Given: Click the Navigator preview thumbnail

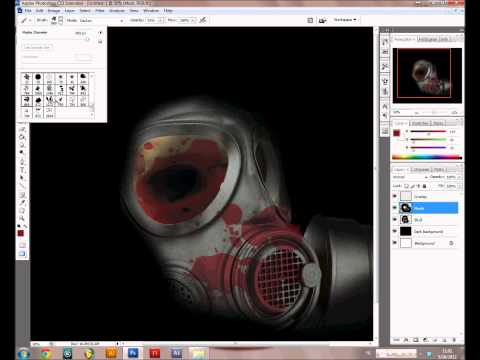Looking at the screenshot, I should click(x=427, y=75).
